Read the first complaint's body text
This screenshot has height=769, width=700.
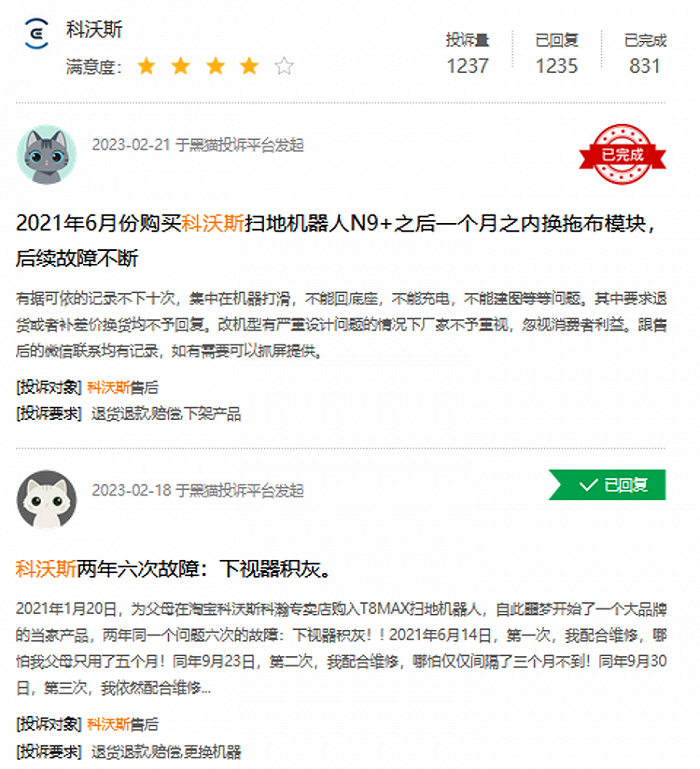coord(341,325)
